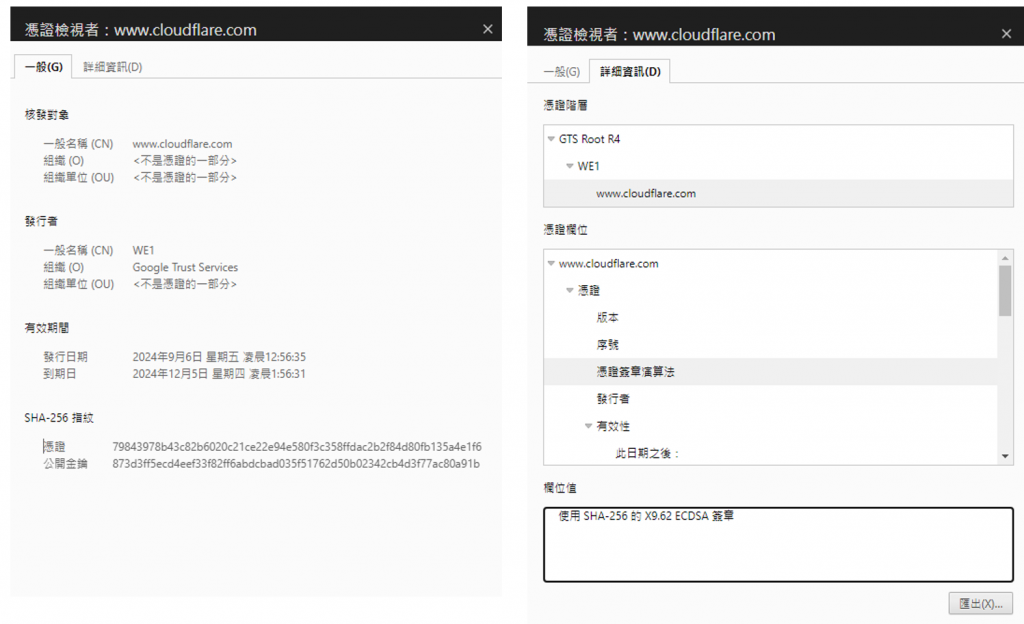Viewport: 1024px width, 624px height.
Task: Select the 憑證簽章演算法 field
Action: 635,372
